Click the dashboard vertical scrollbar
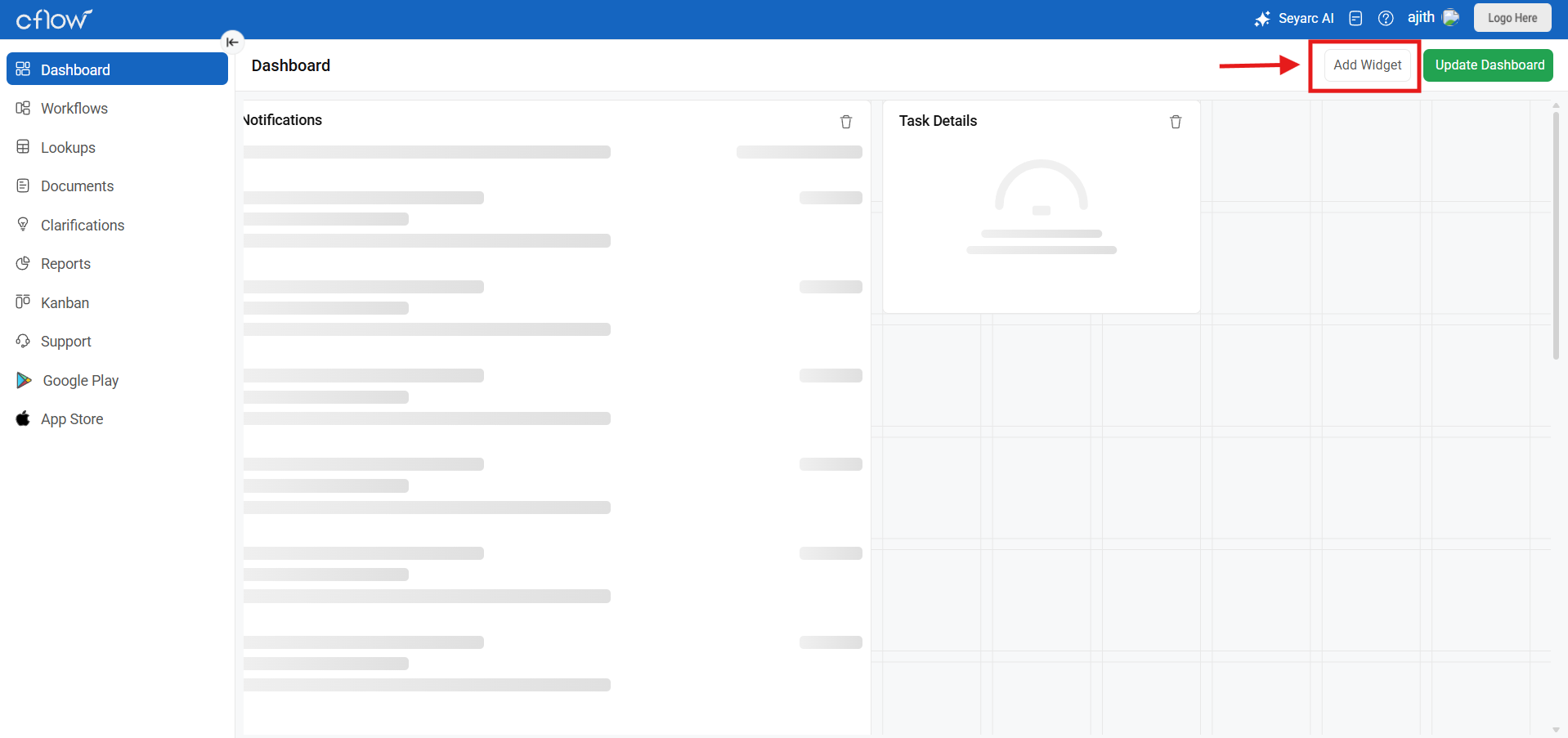The width and height of the screenshot is (1568, 738). click(1555, 237)
